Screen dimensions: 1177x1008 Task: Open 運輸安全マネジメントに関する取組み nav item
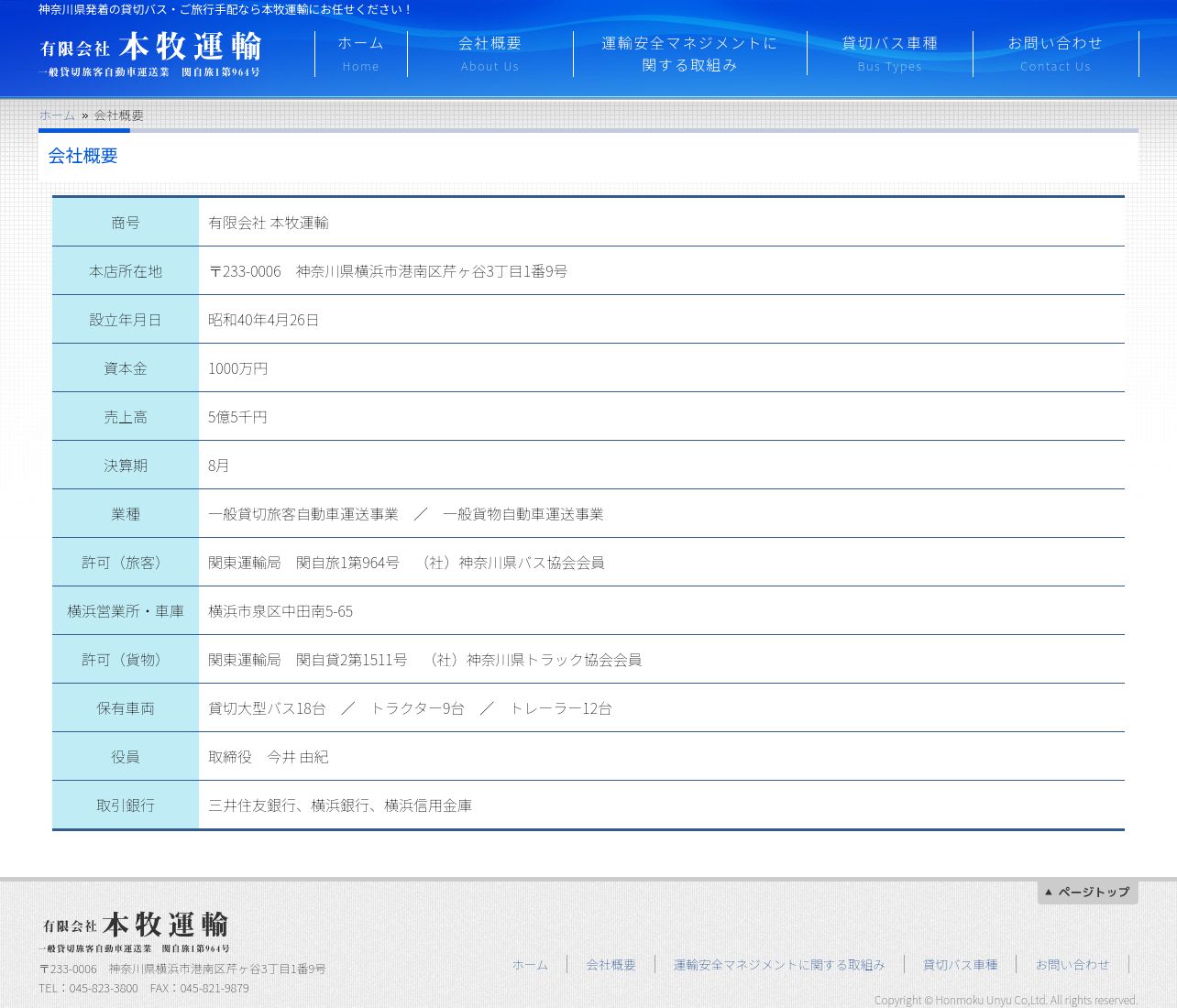click(x=690, y=54)
